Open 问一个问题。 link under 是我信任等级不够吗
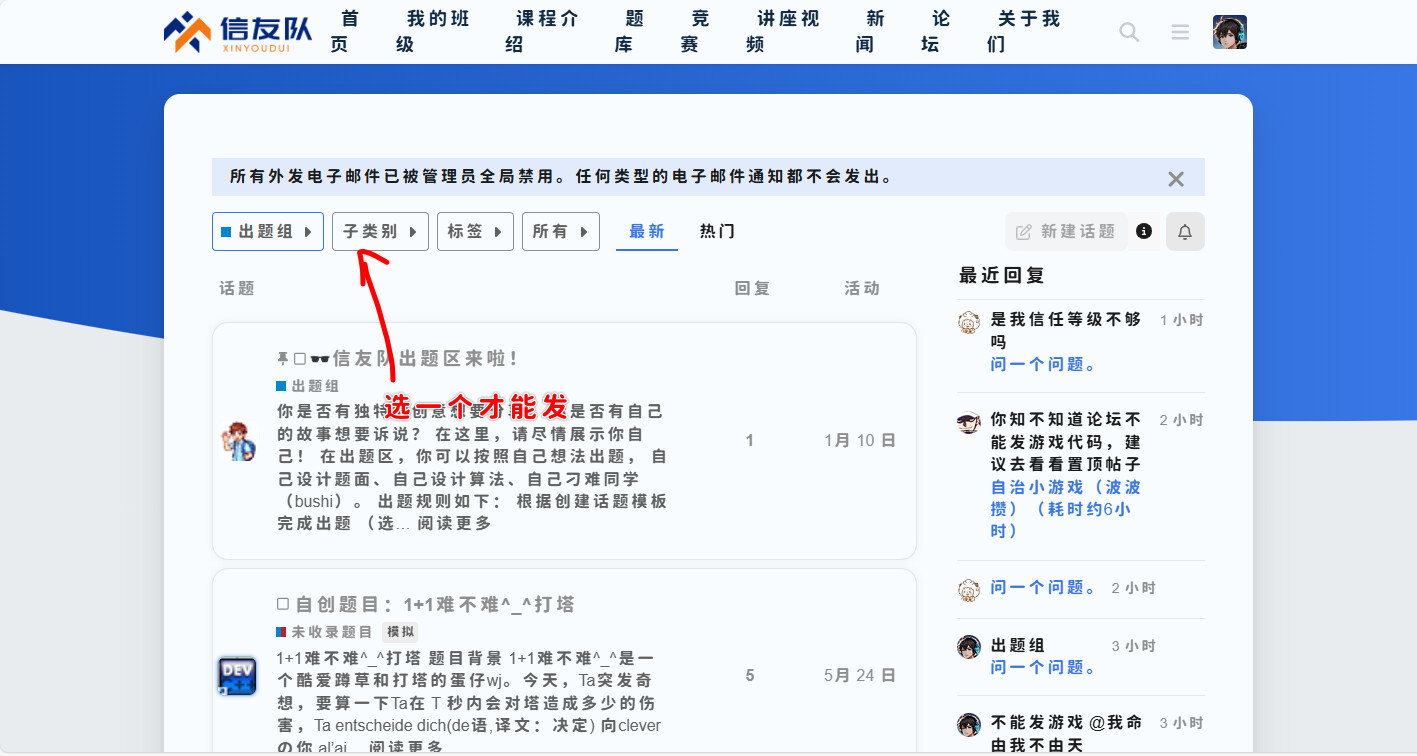The width and height of the screenshot is (1417, 756). pos(1044,365)
